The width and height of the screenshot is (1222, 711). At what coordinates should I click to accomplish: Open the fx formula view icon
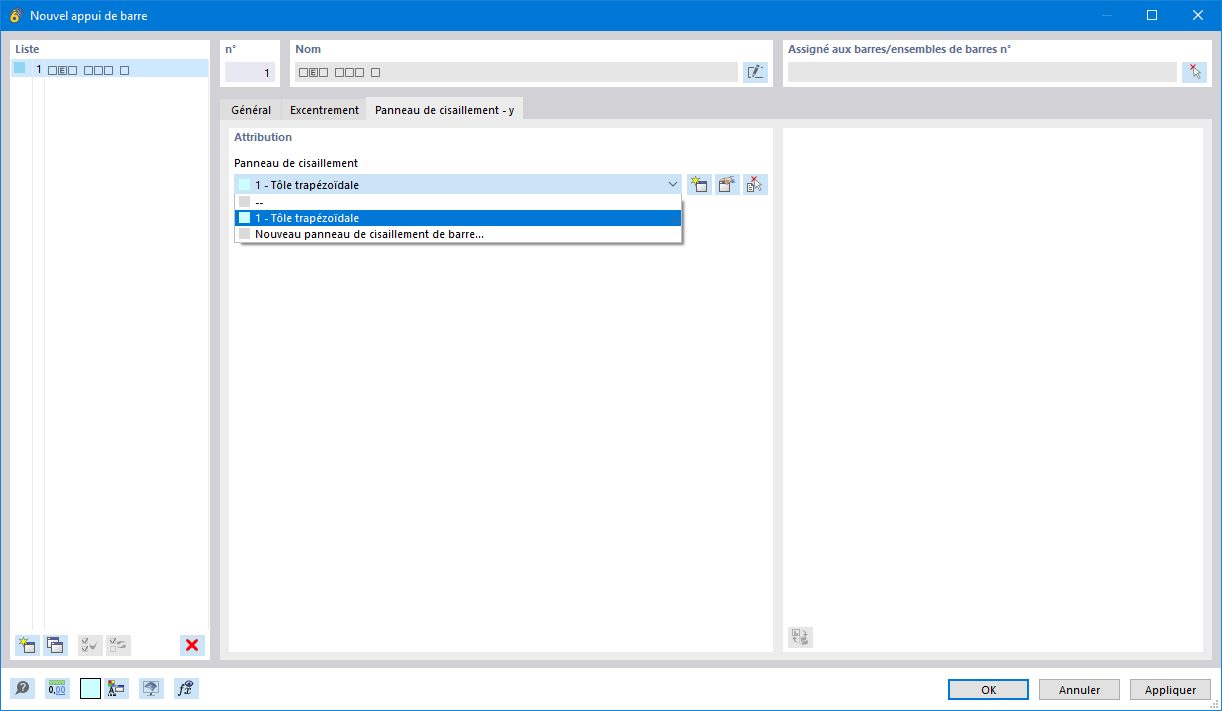pyautogui.click(x=185, y=688)
